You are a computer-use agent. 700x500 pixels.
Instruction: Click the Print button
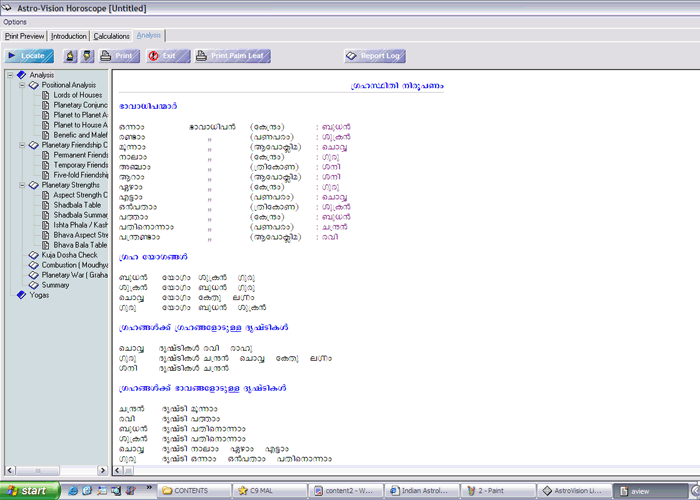[x=119, y=56]
